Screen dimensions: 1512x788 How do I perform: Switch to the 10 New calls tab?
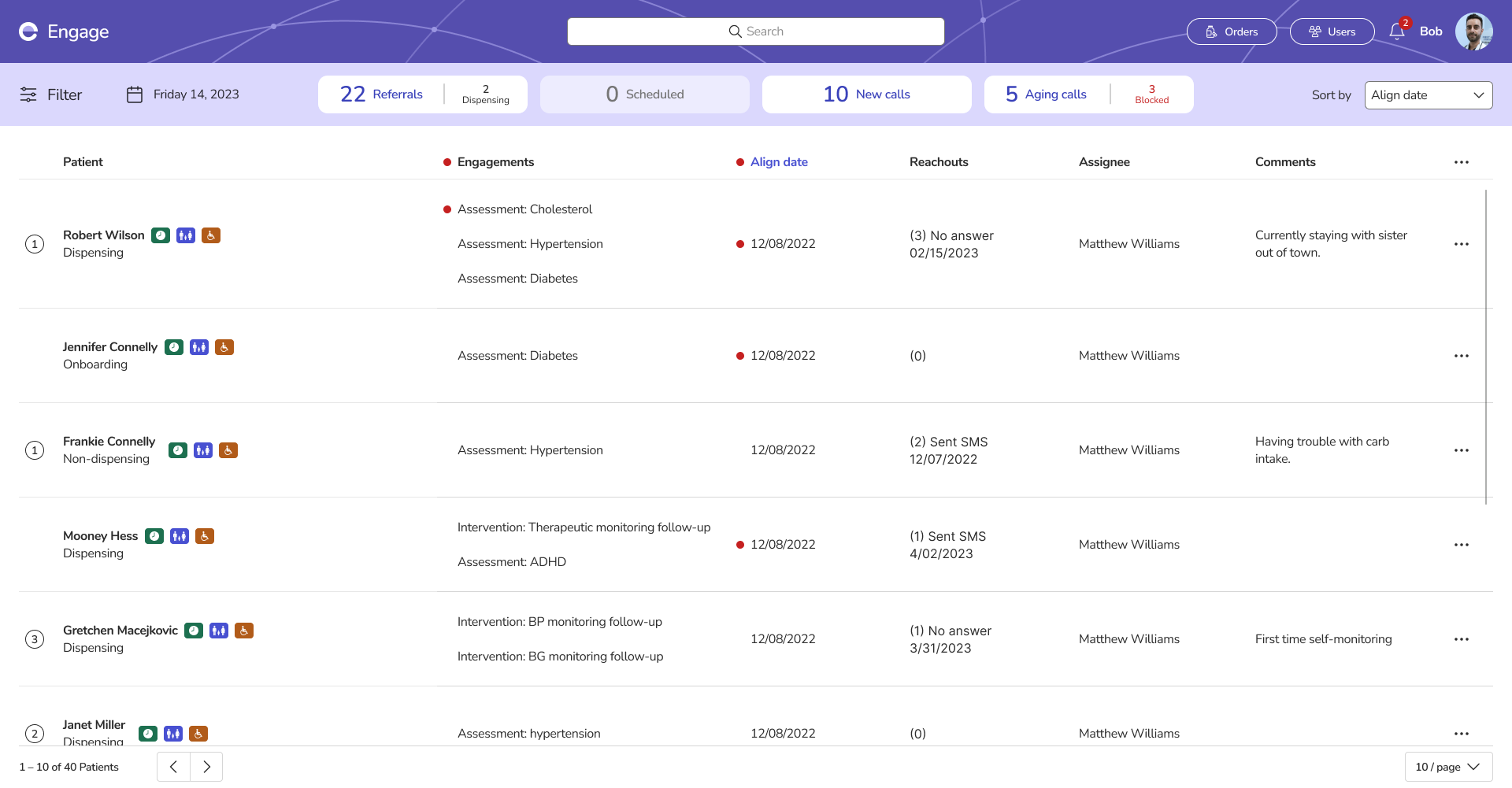(x=866, y=94)
